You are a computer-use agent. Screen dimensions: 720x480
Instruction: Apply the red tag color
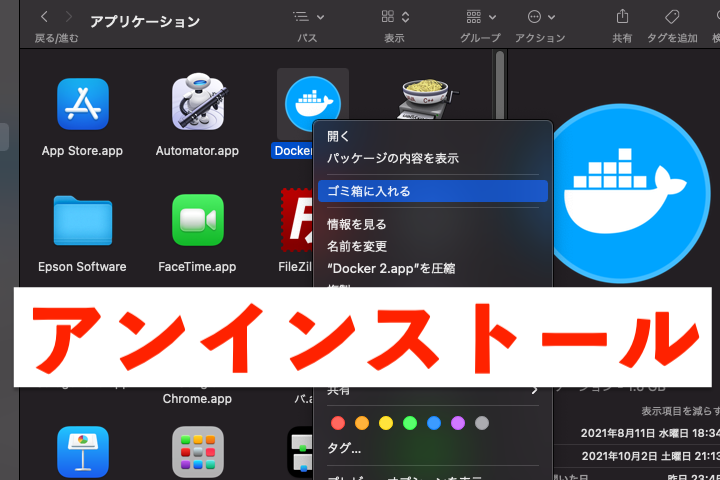338,423
